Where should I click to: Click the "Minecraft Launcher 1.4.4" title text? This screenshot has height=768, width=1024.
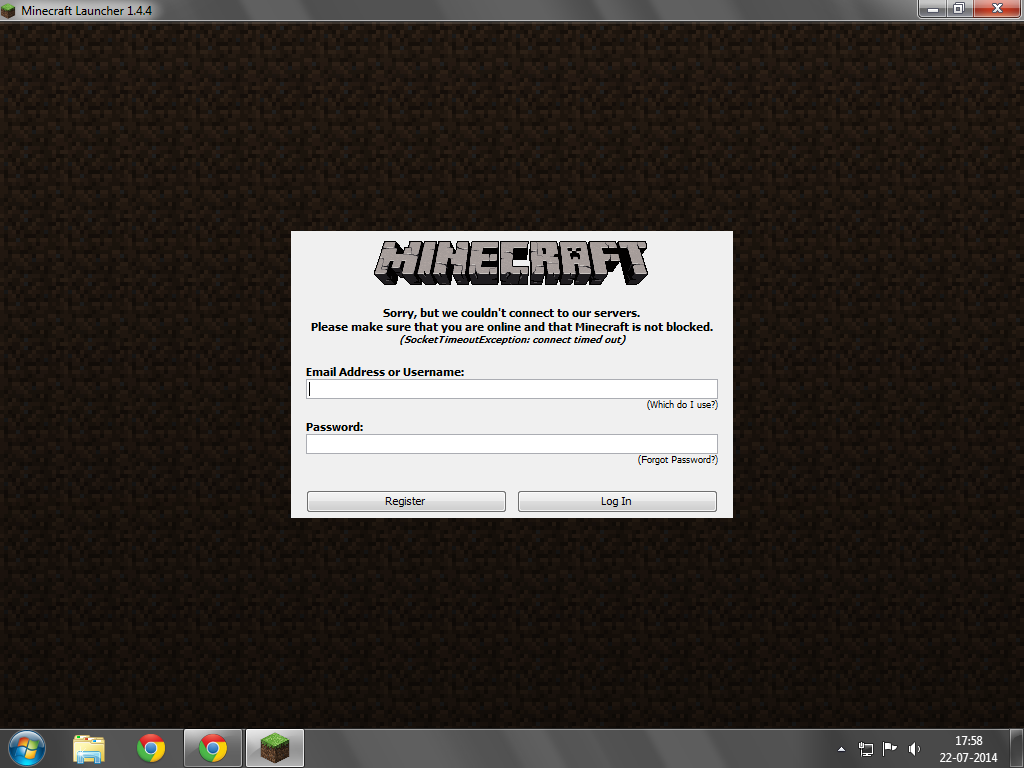[86, 11]
